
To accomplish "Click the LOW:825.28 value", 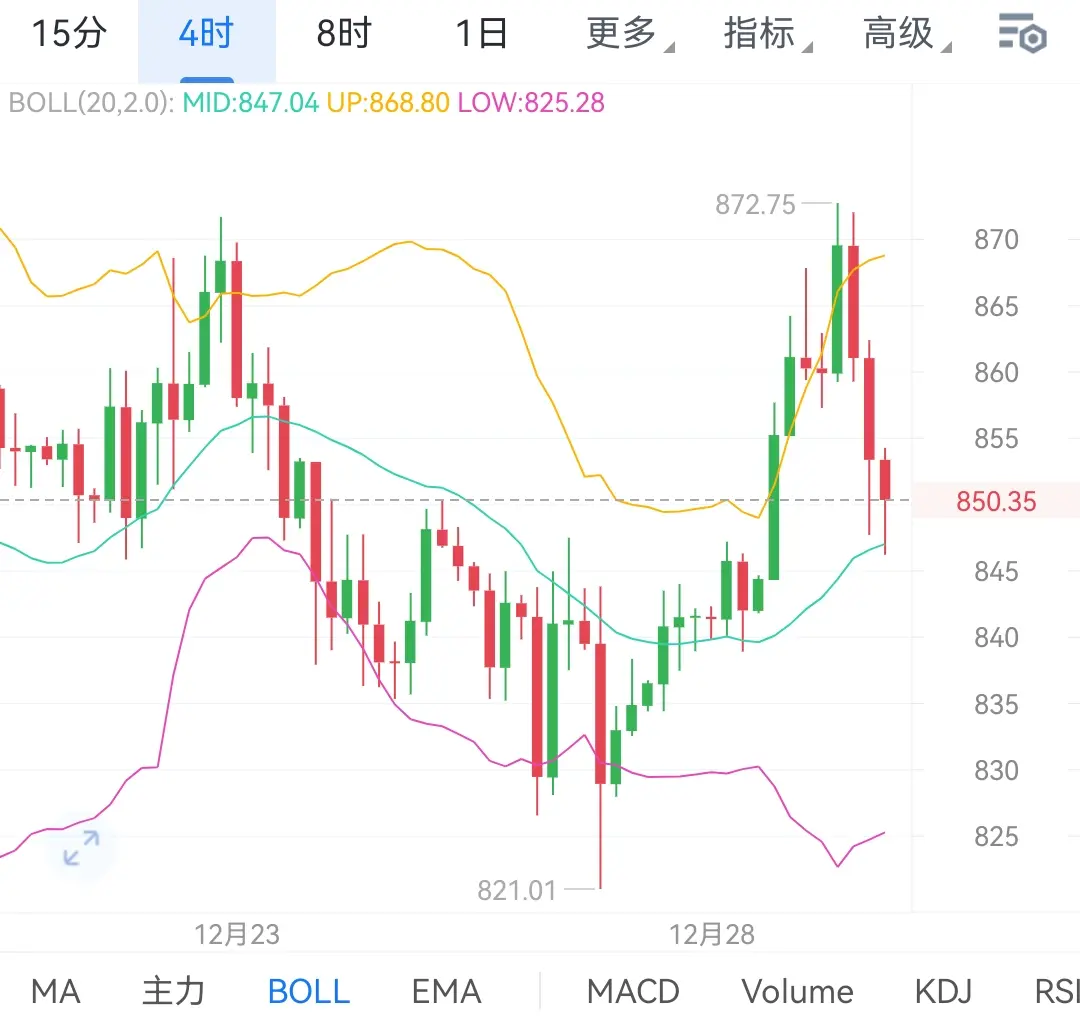I will pos(531,103).
